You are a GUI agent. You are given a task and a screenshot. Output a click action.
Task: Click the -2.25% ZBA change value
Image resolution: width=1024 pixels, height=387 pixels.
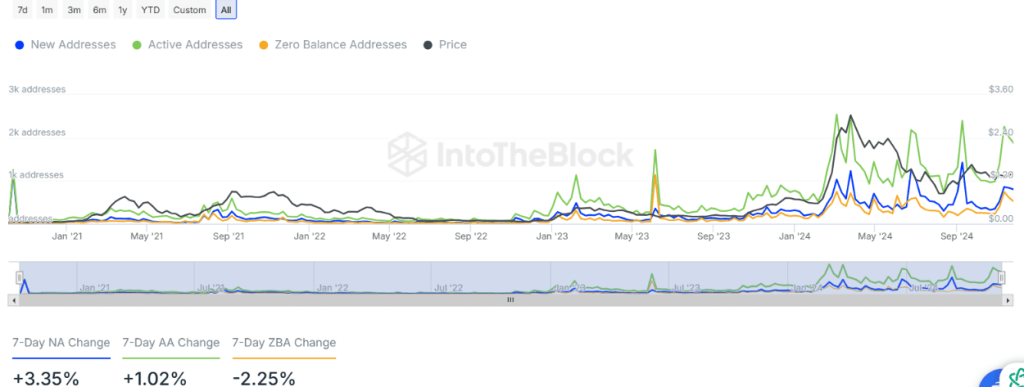click(264, 379)
